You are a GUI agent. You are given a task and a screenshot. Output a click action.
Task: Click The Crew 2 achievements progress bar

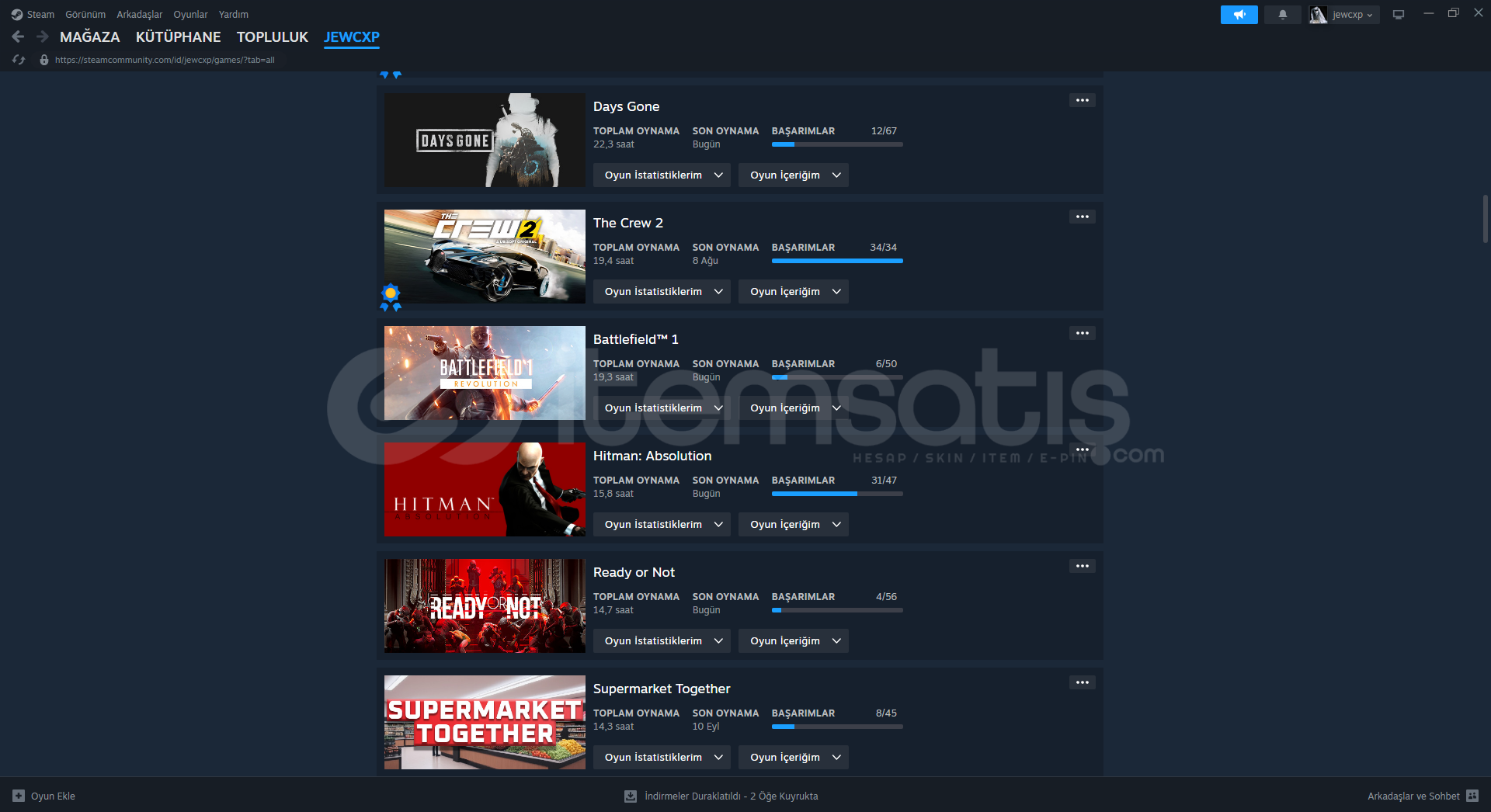pos(837,261)
